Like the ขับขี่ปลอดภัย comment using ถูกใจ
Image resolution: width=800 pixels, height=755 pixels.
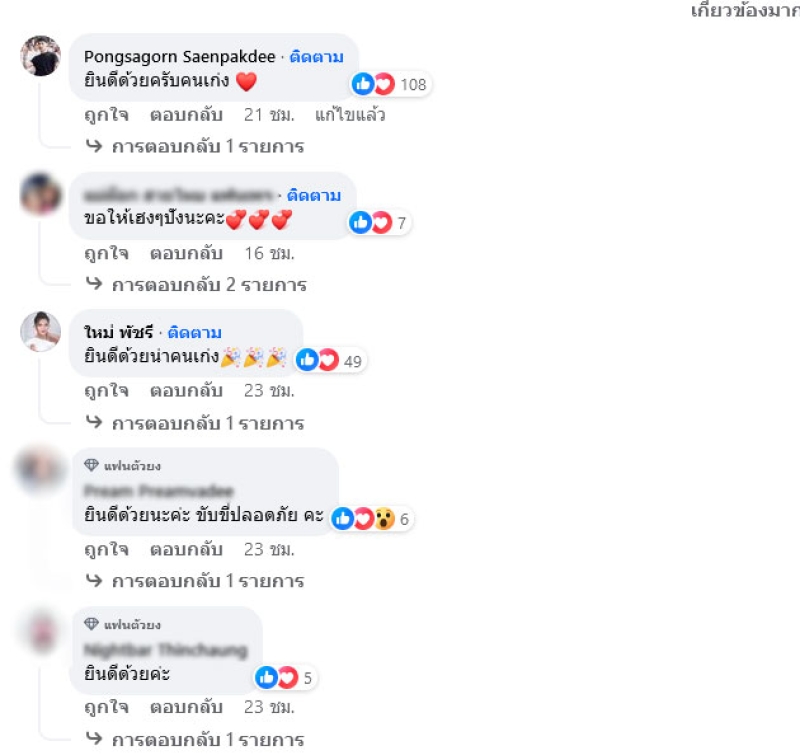[x=107, y=549]
